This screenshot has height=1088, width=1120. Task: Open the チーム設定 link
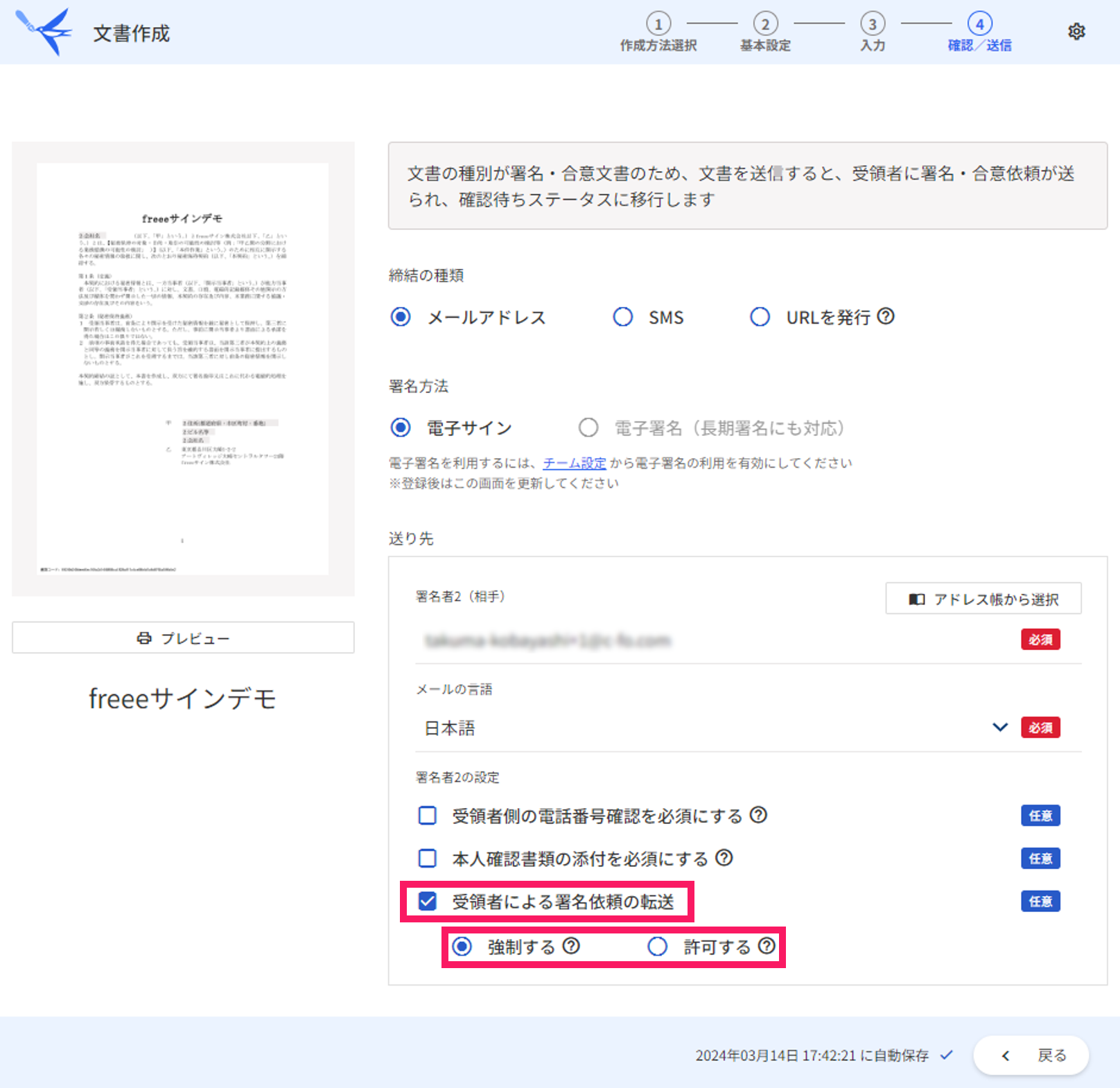pos(575,463)
